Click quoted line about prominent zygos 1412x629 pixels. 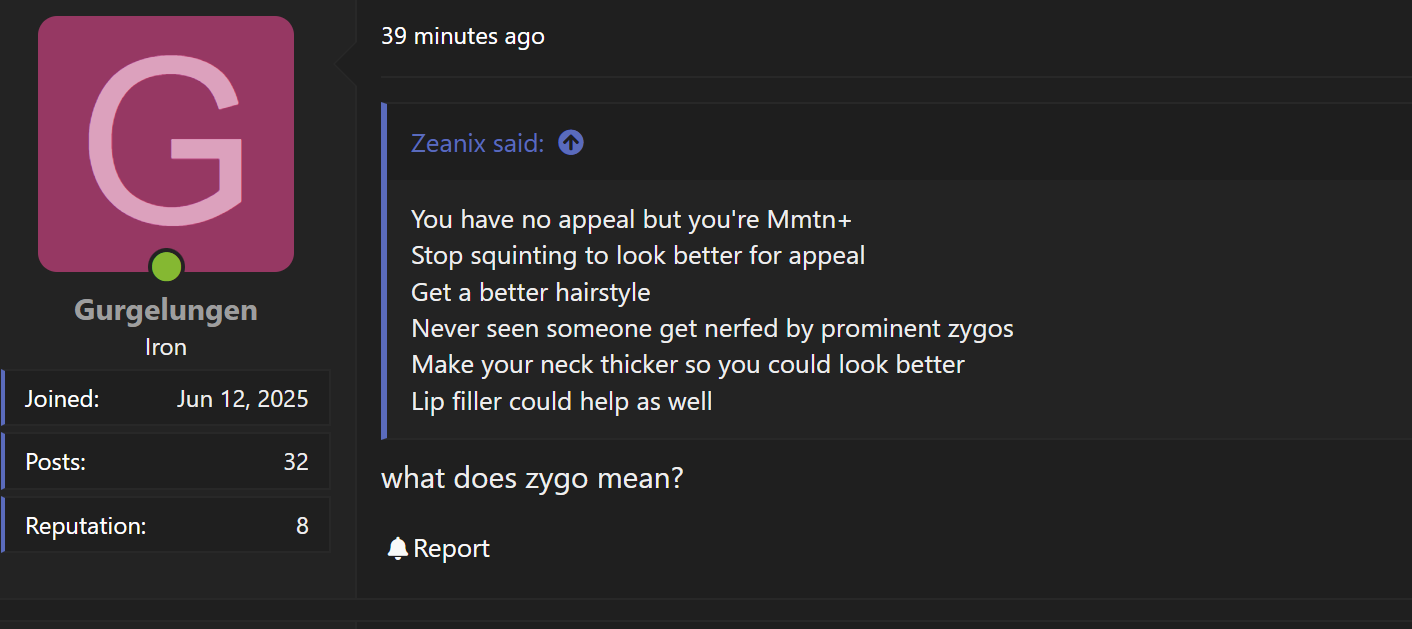tap(712, 328)
